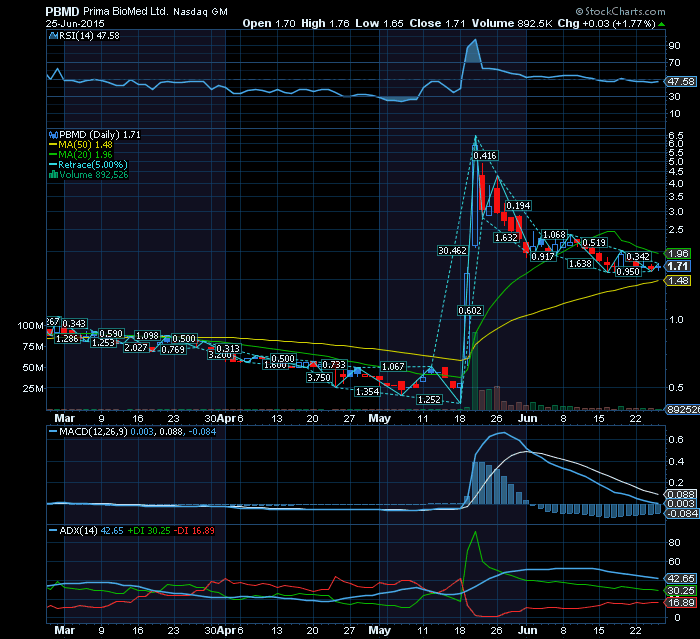The width and height of the screenshot is (700, 639).
Task: Click the 'ADX(14) 42.65' indicator label
Action: coord(91,530)
